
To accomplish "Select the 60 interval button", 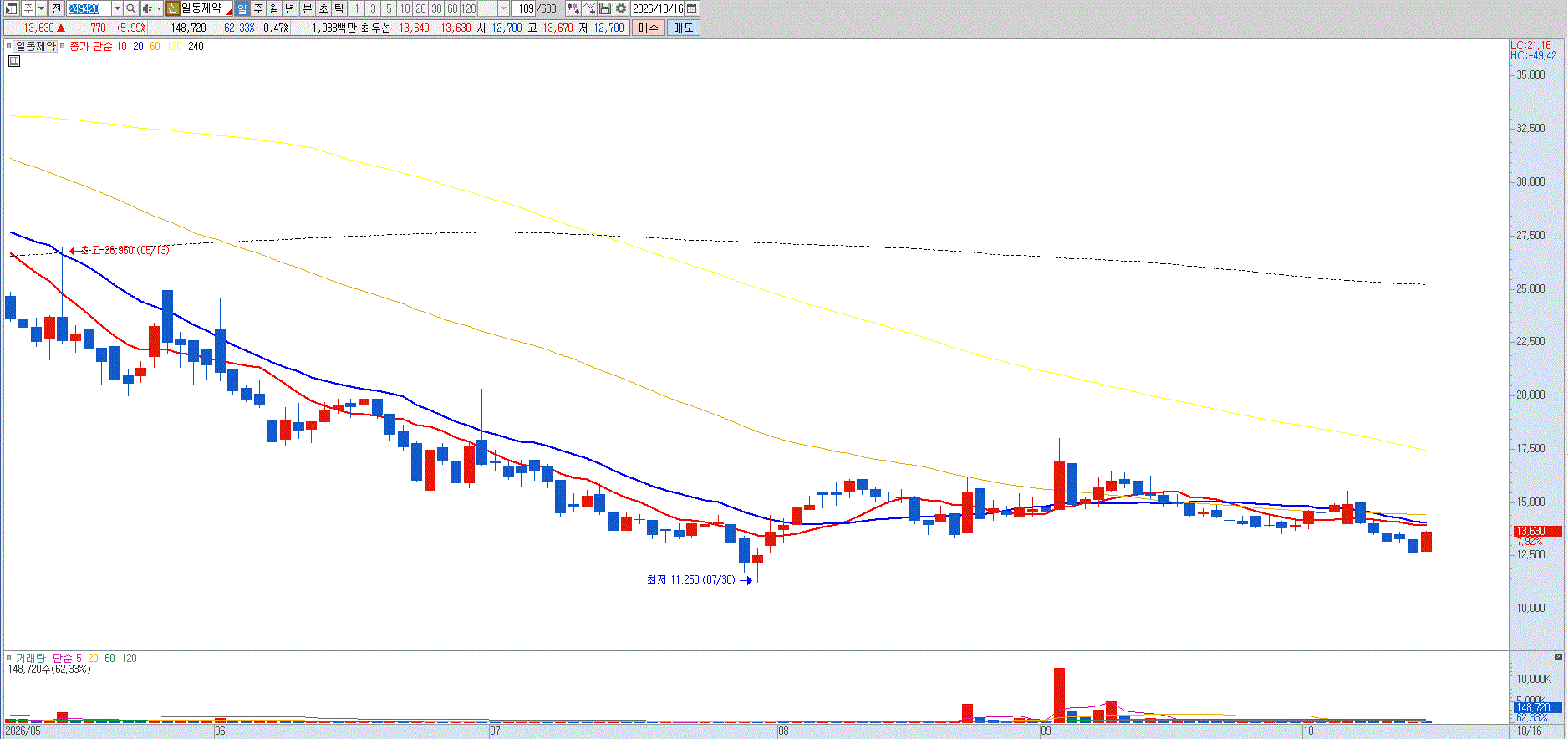I will 453,8.
